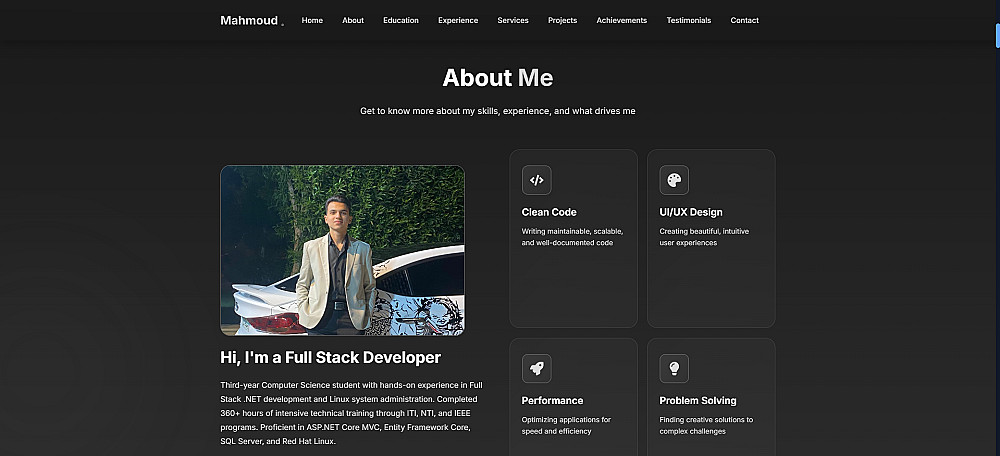Click "Optimizing applications for" description text
This screenshot has height=456, width=1000.
[x=566, y=425]
